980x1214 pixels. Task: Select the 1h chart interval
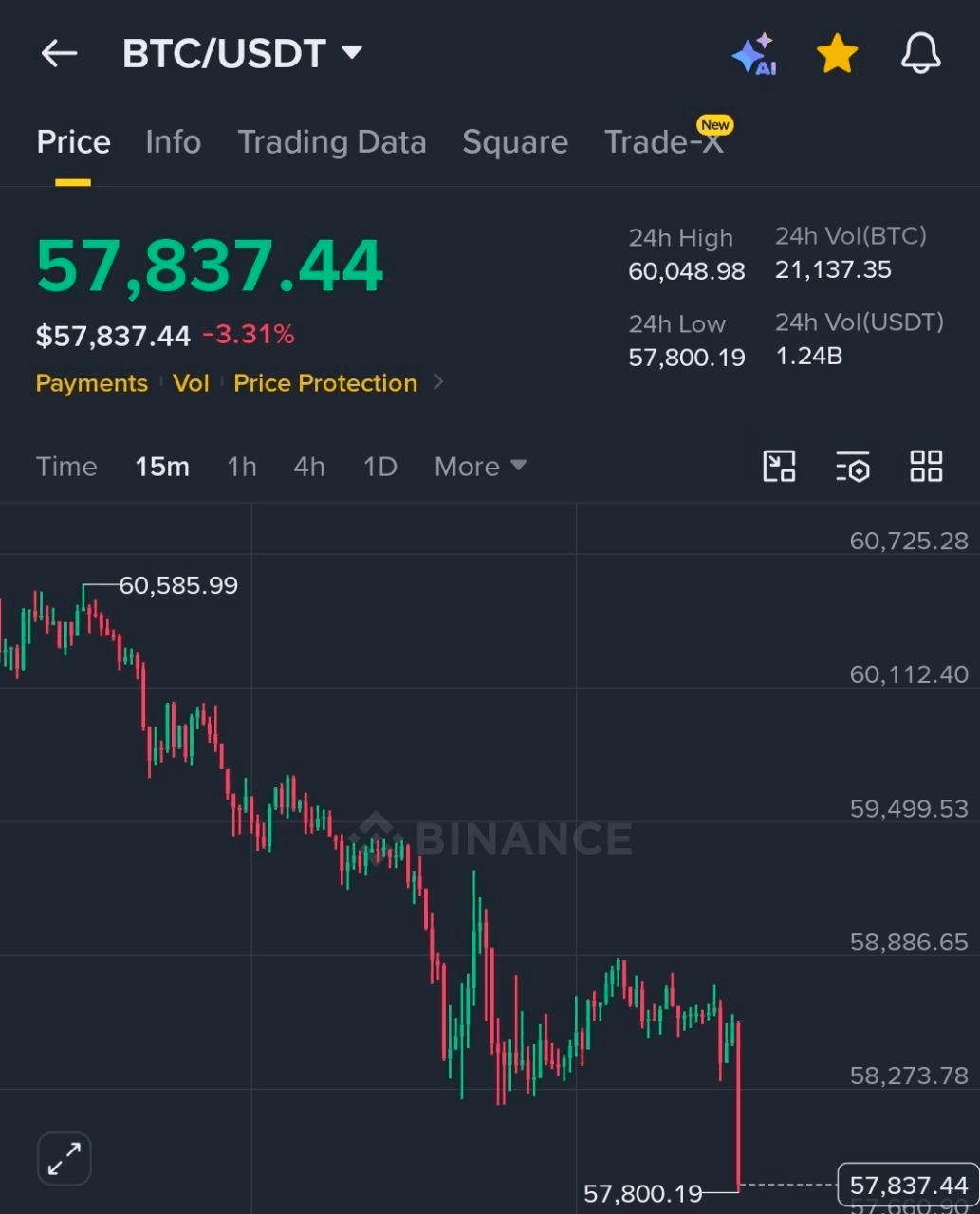242,467
